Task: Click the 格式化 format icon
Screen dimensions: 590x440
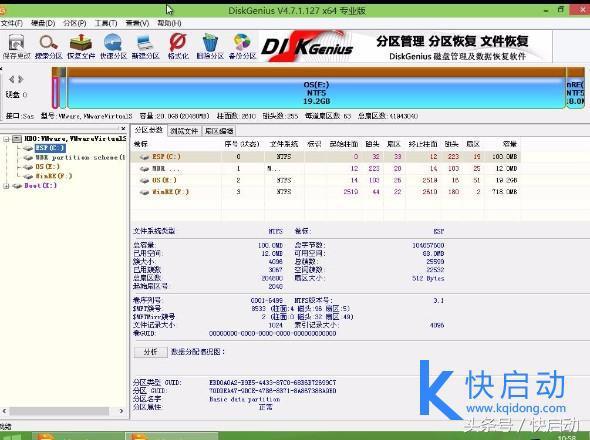Action: [178, 46]
